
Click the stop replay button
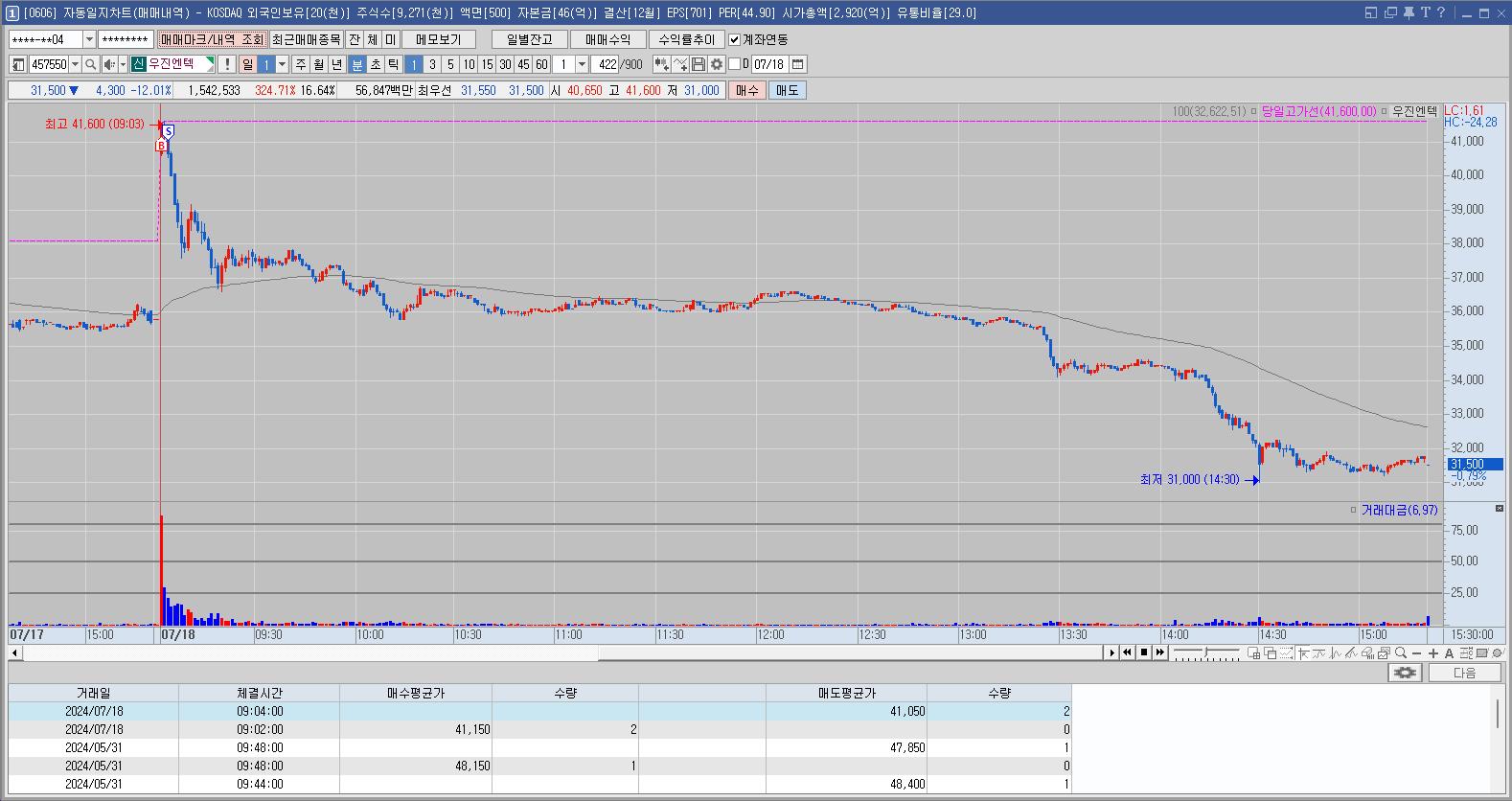click(x=1144, y=652)
